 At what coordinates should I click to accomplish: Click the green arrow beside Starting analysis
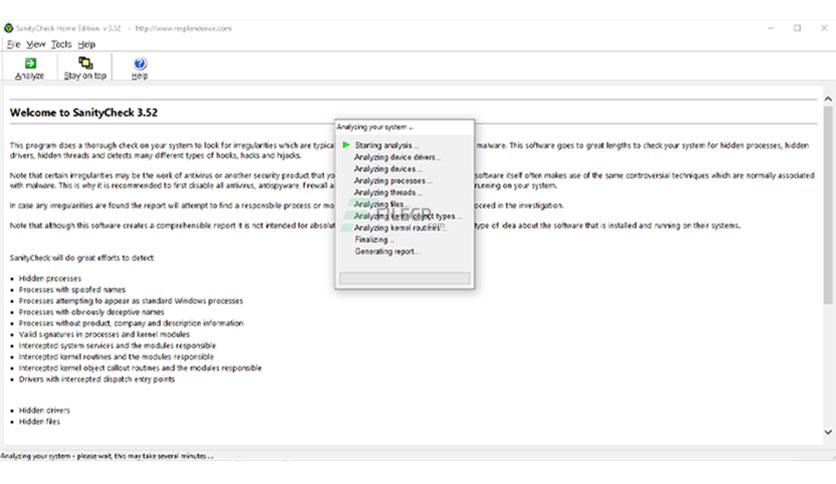coord(346,145)
